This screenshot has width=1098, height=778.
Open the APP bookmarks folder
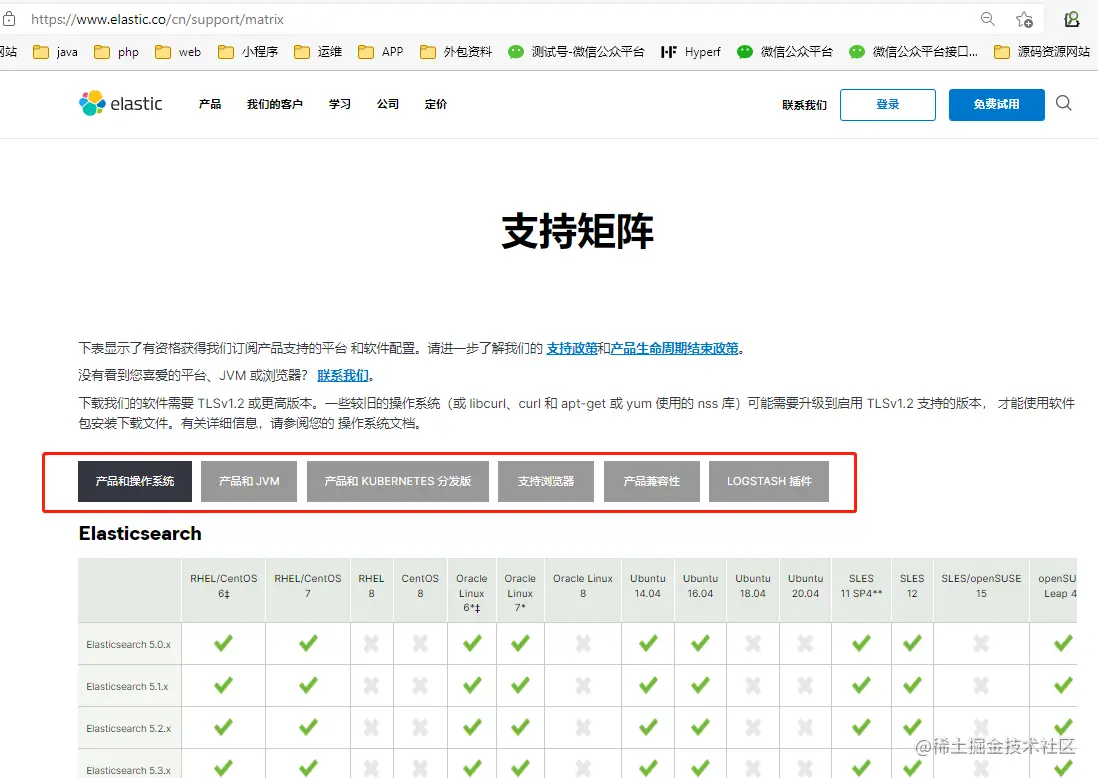(380, 52)
